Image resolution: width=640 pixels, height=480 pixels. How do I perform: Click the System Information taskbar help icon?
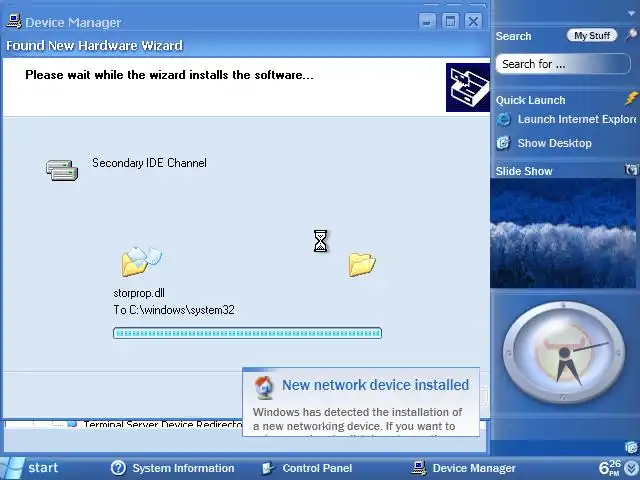pyautogui.click(x=118, y=468)
